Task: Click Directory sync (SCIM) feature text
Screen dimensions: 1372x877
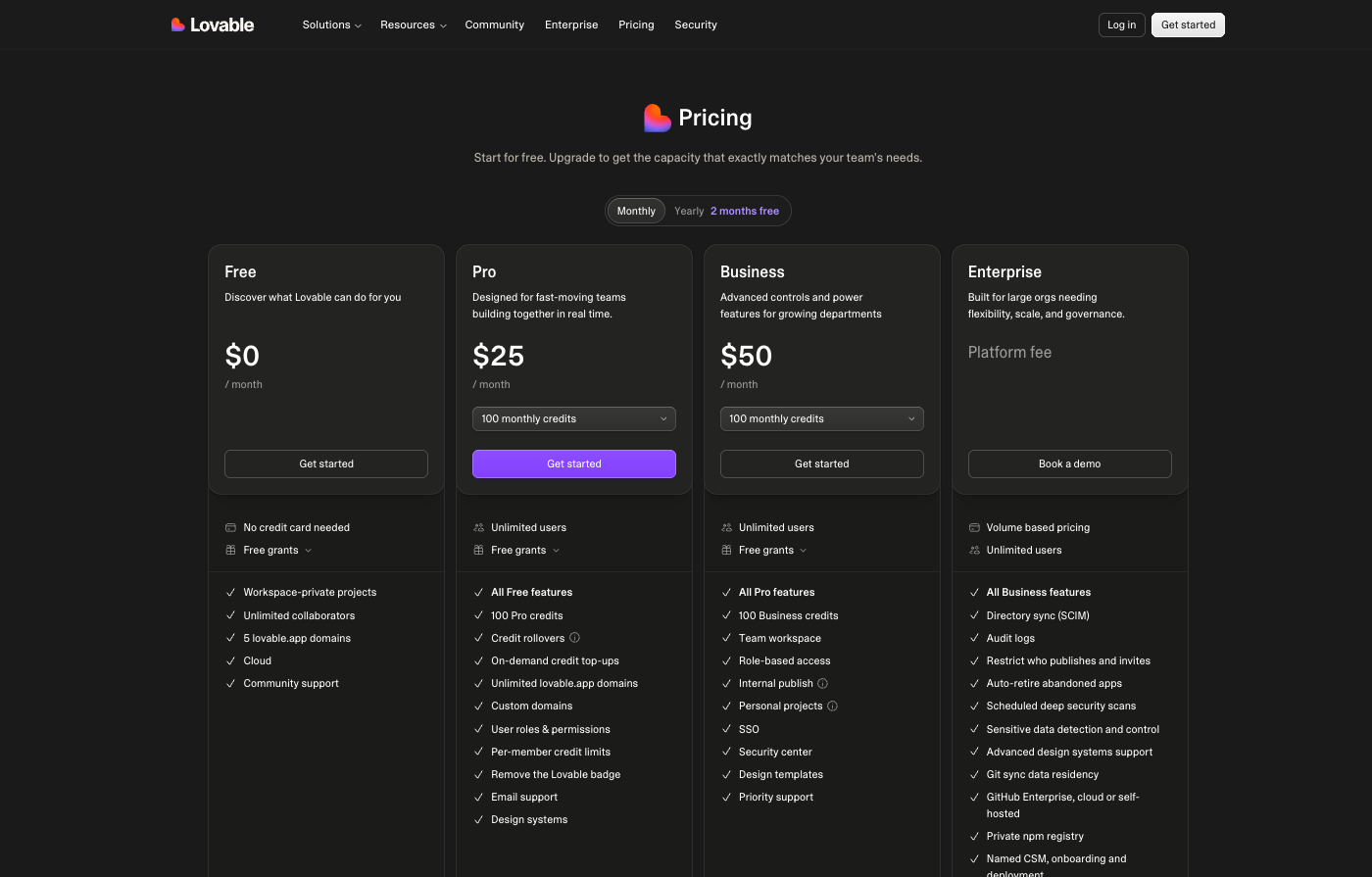Action: (1038, 616)
